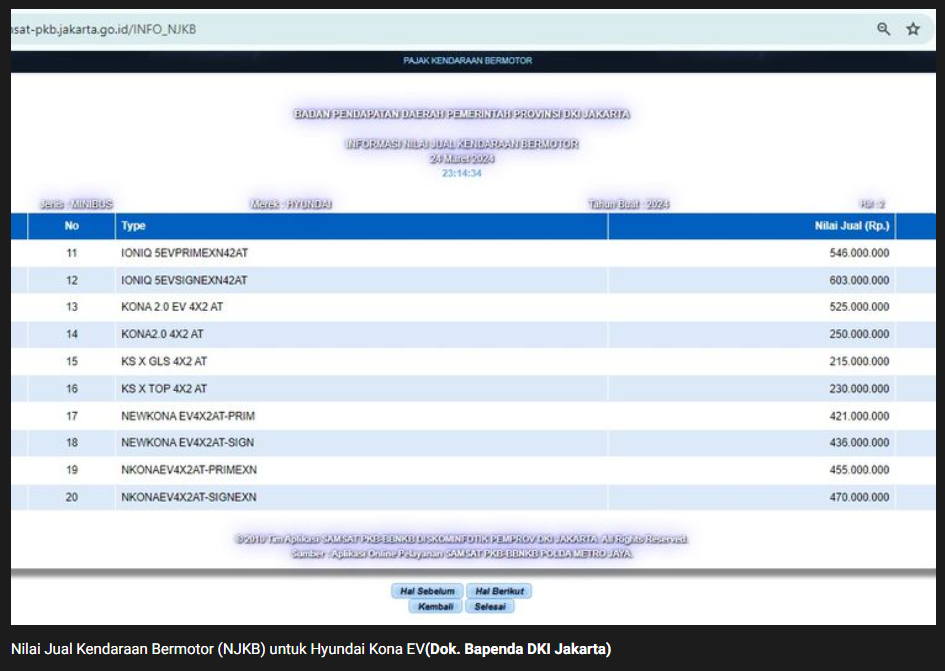Click the value 250.000.000
Image resolution: width=945 pixels, height=671 pixels.
pos(859,334)
